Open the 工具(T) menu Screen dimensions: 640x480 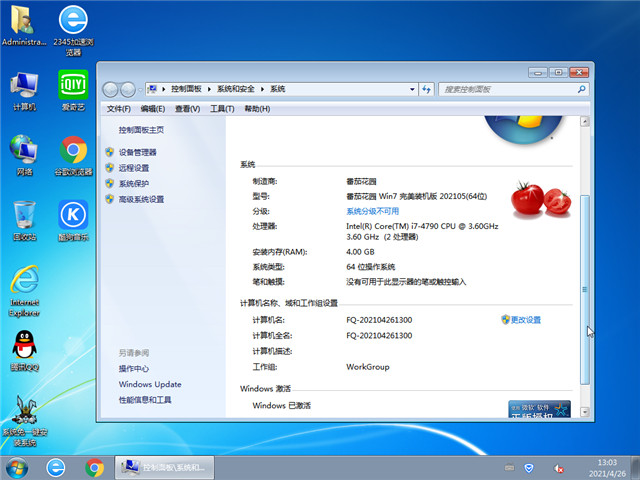(222, 109)
